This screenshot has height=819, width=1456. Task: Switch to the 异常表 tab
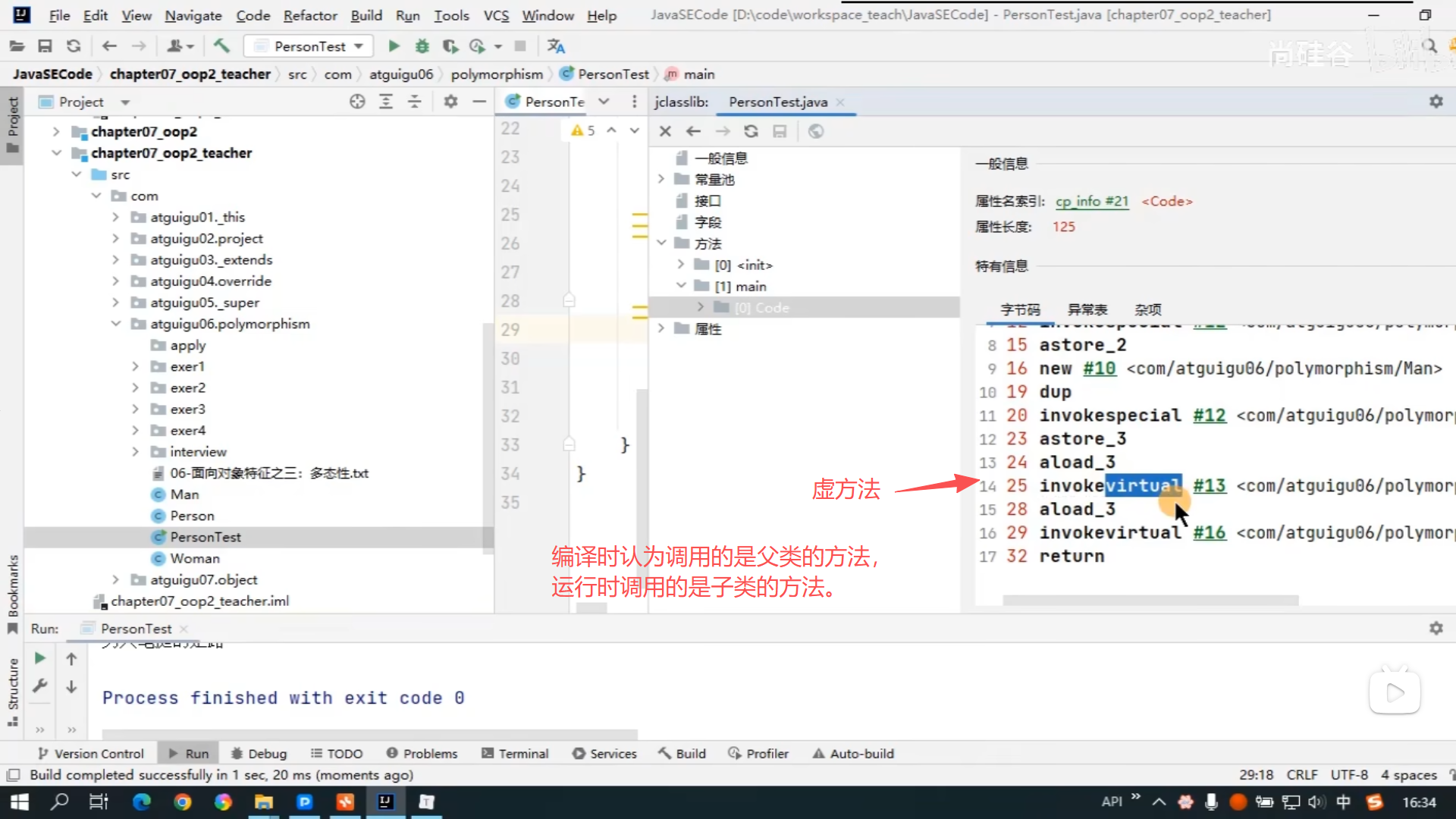coord(1087,309)
